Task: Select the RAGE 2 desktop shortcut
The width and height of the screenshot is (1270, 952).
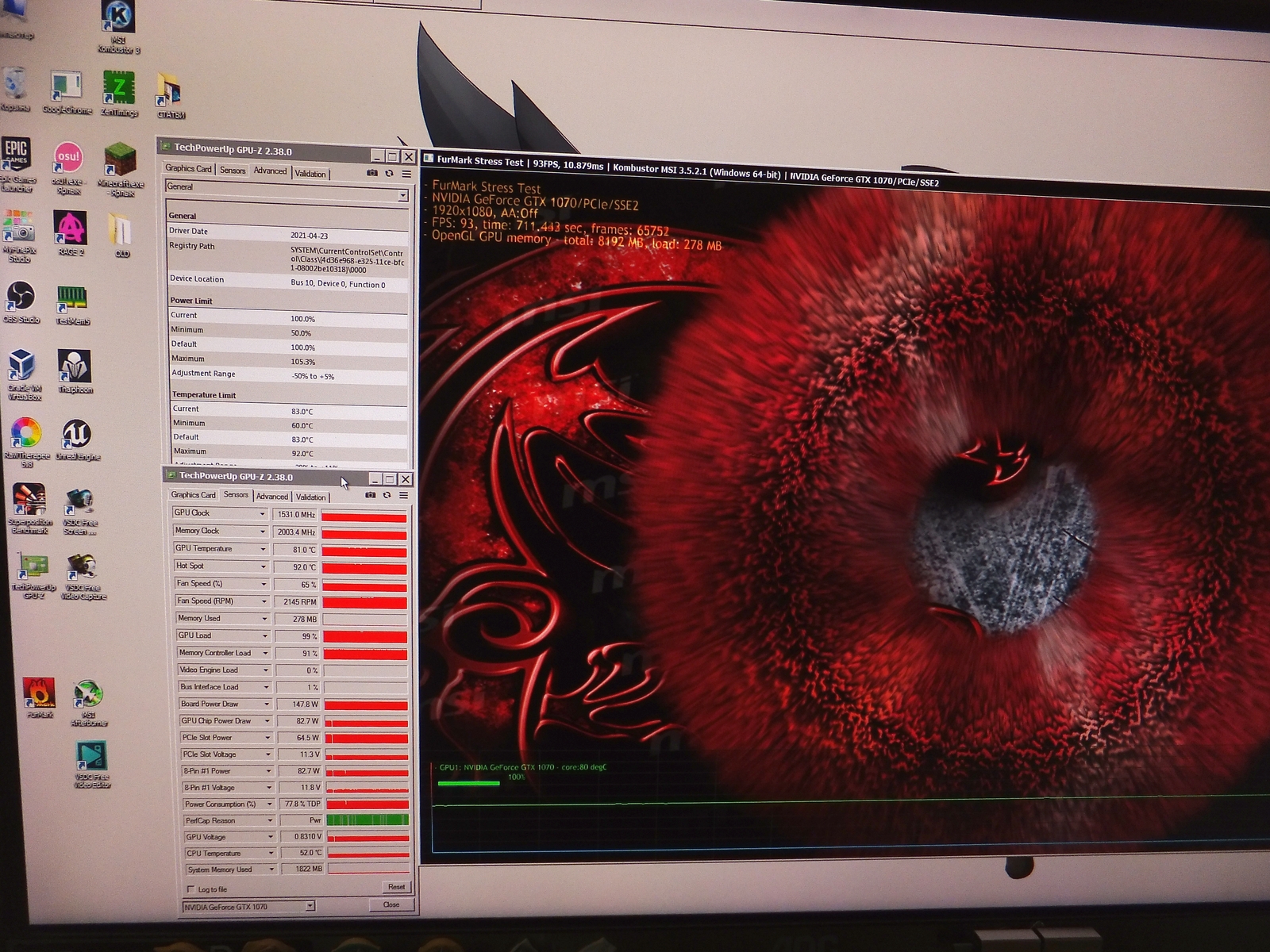Action: tap(71, 233)
